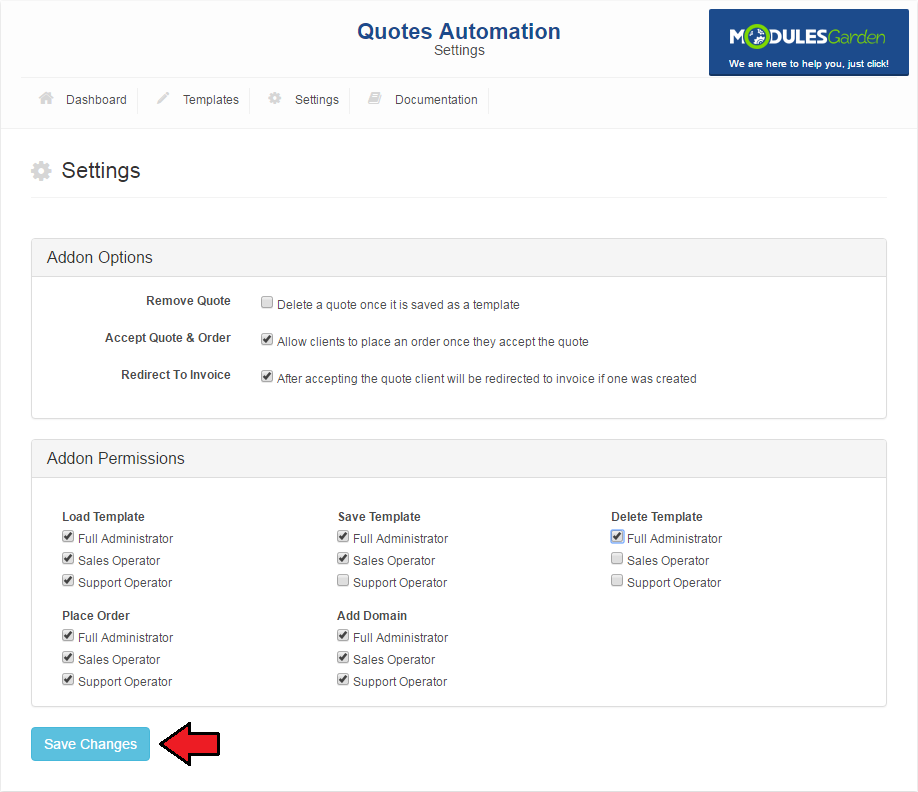Uncheck Load Template Sales Operator
Screen dimensions: 918x792
68,558
